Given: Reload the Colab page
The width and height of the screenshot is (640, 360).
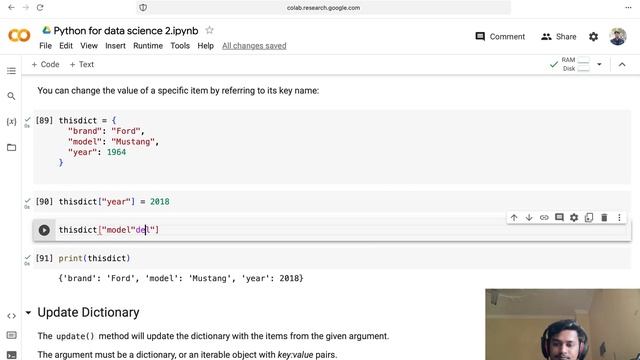Looking at the screenshot, I should tap(40, 7).
